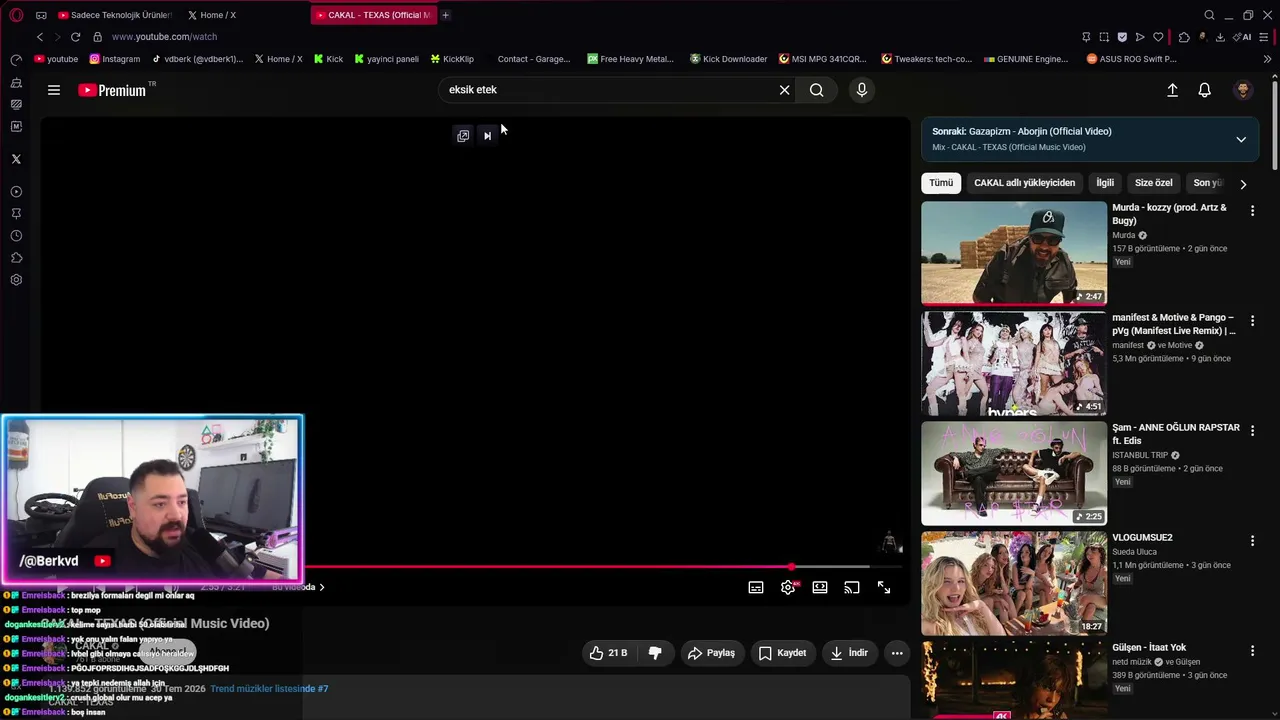Image resolution: width=1280 pixels, height=720 pixels.
Task: Submit search with the magnifier button
Action: tap(817, 90)
